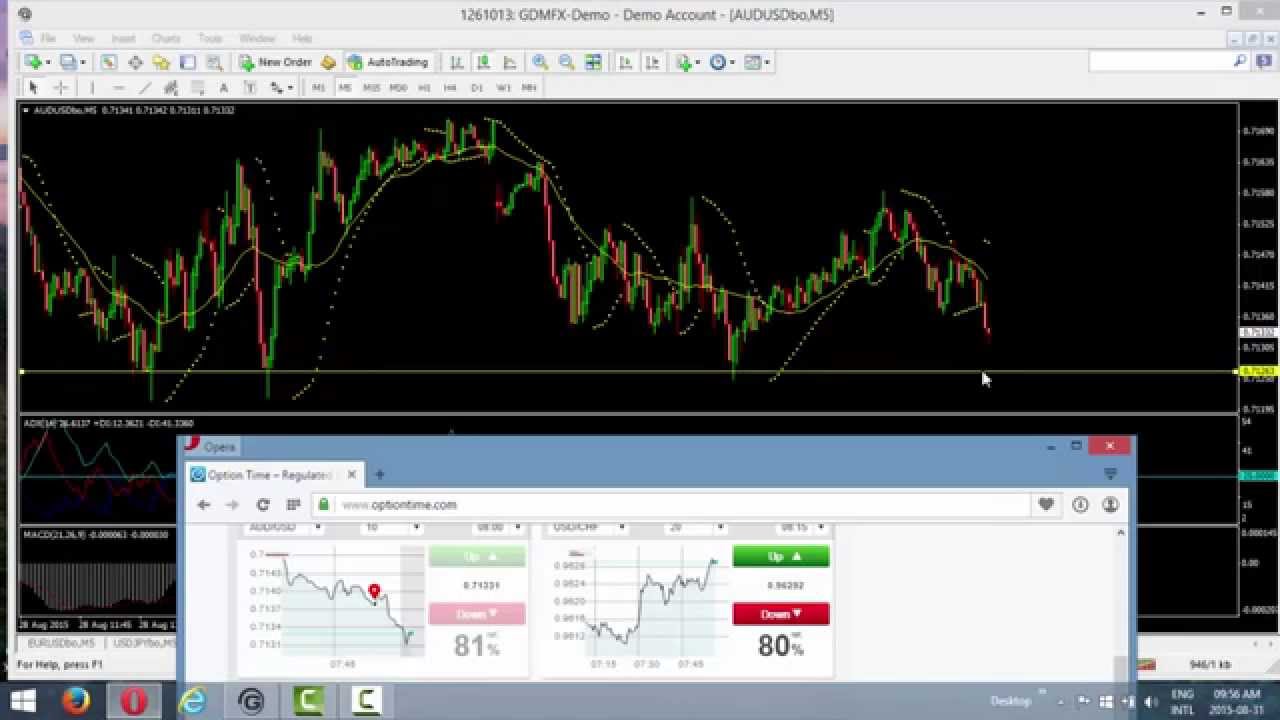1280x720 pixels.
Task: Select the vertical line tool
Action: pos(92,88)
